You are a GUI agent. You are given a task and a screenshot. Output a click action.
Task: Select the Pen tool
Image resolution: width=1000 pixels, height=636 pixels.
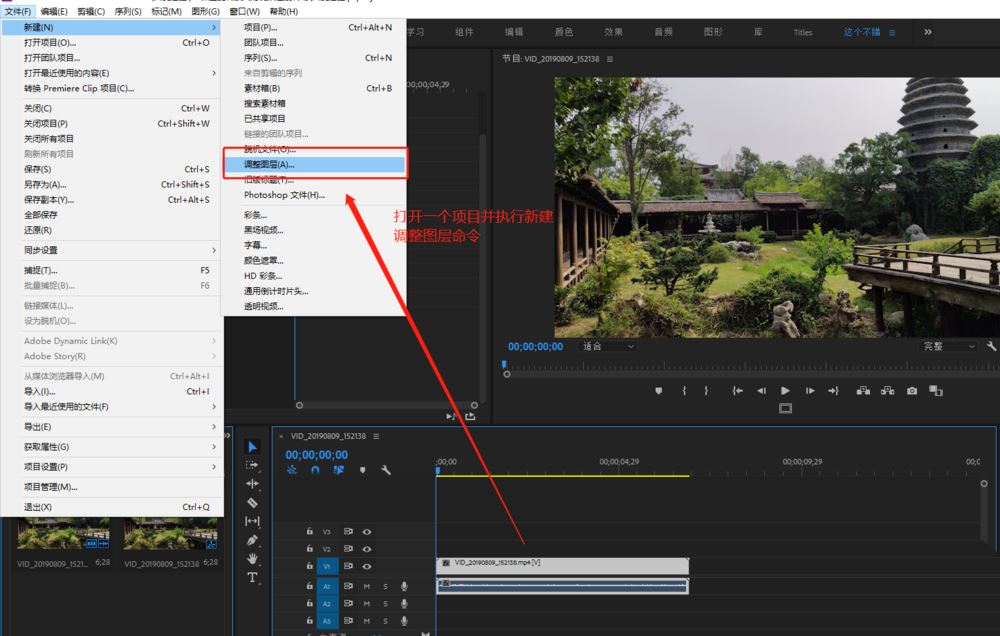[253, 540]
